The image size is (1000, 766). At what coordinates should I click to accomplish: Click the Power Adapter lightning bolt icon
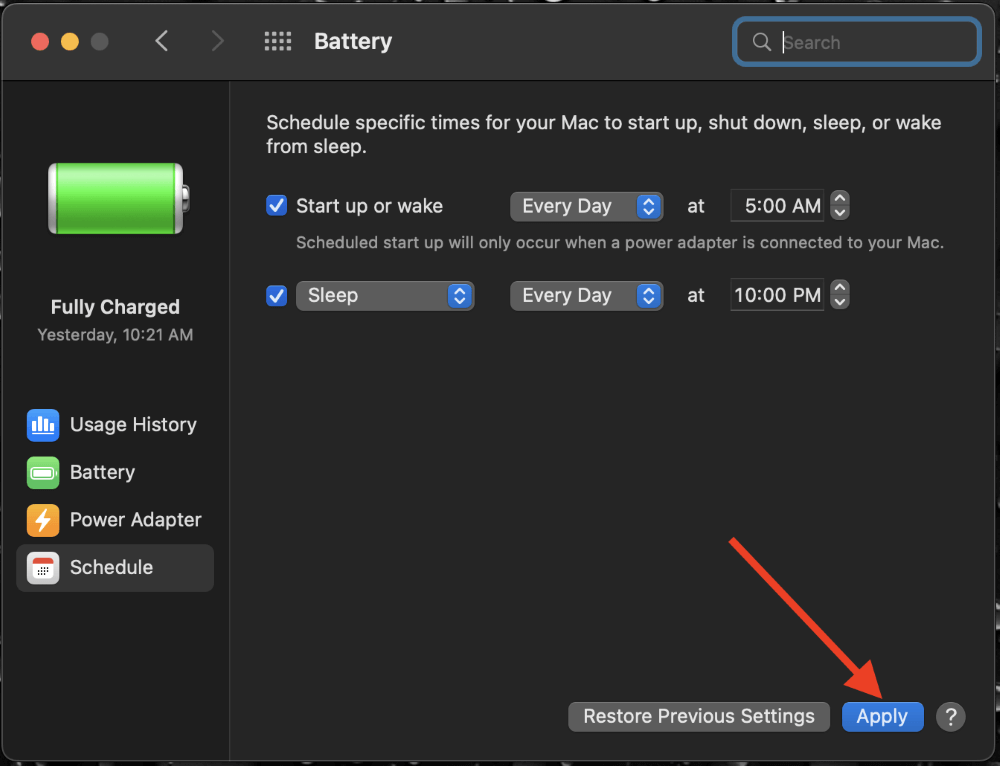tap(43, 520)
